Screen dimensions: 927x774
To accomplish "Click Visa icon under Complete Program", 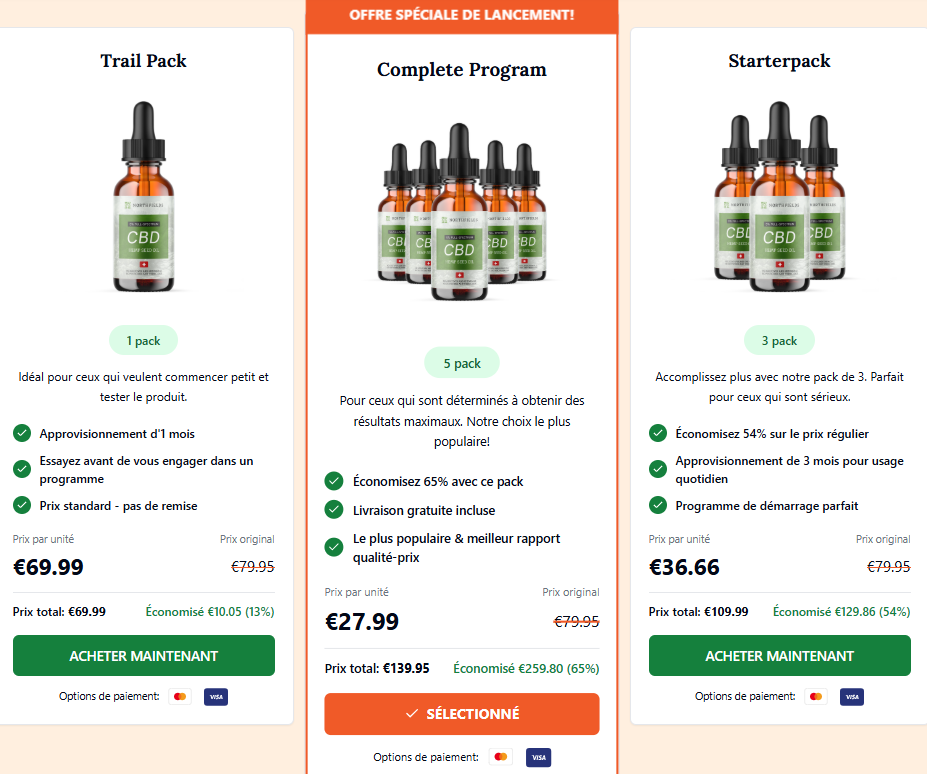I will click(x=539, y=757).
